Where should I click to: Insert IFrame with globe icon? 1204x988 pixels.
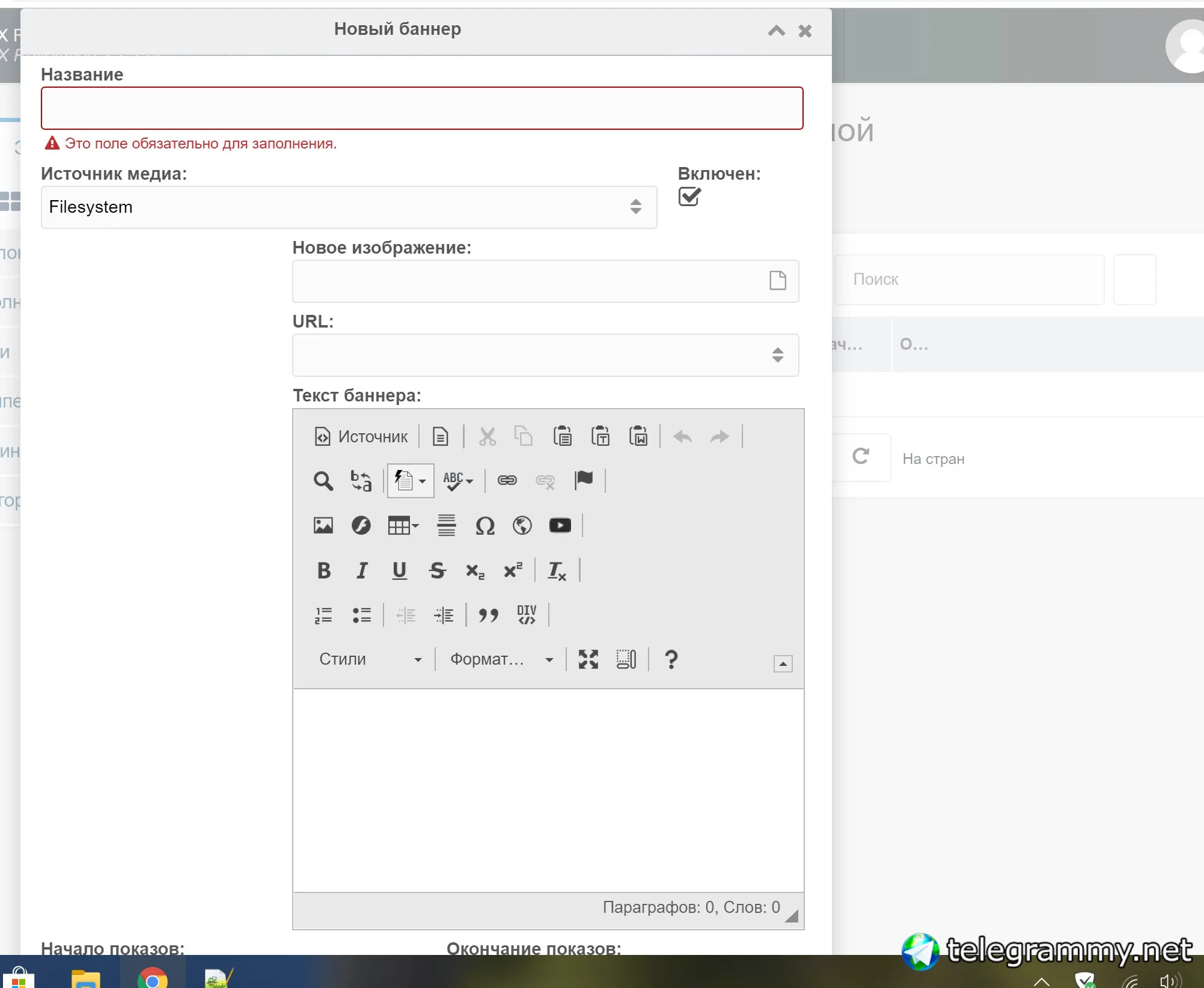pyautogui.click(x=522, y=526)
